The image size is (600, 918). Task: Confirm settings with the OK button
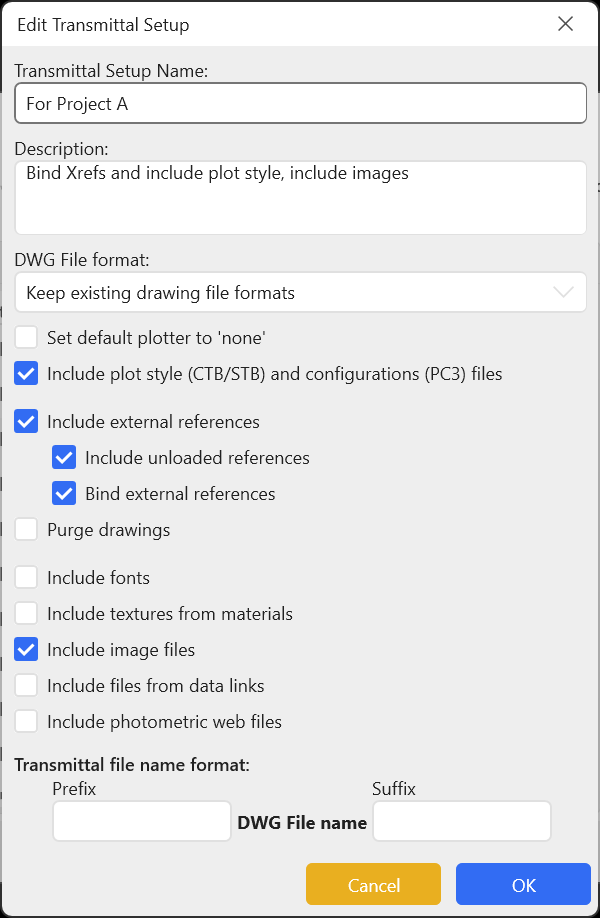[x=523, y=885]
